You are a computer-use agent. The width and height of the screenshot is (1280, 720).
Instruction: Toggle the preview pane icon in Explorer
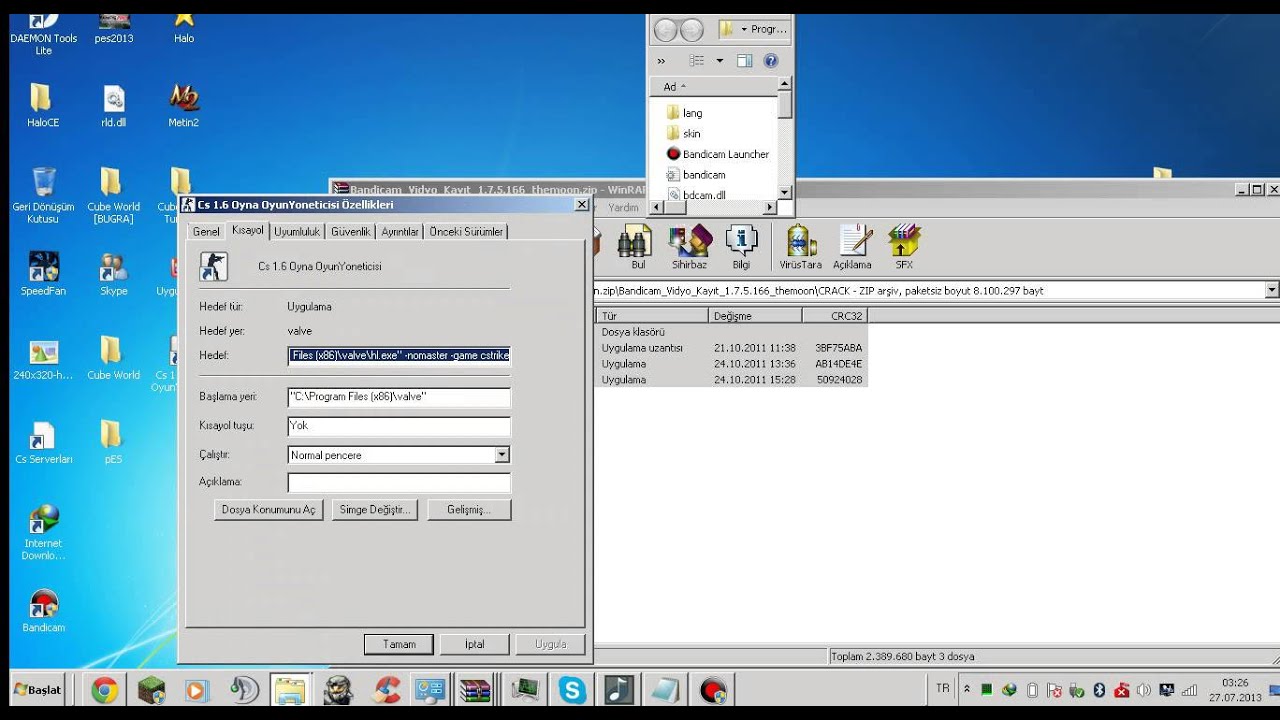coord(745,61)
